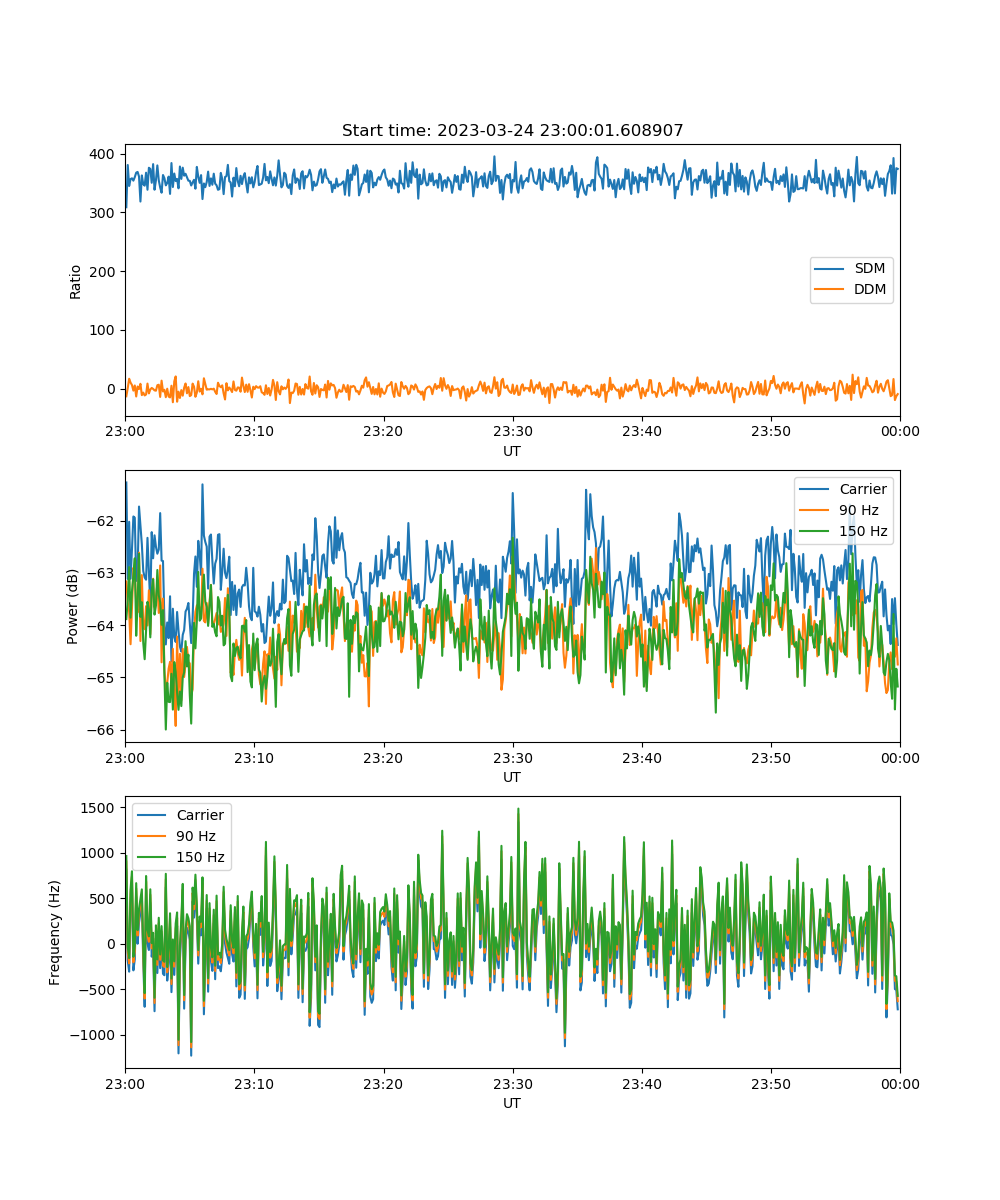Click the 1000 tick on the Frequency axis
Screen dimensions: 1000x1200
(100, 853)
